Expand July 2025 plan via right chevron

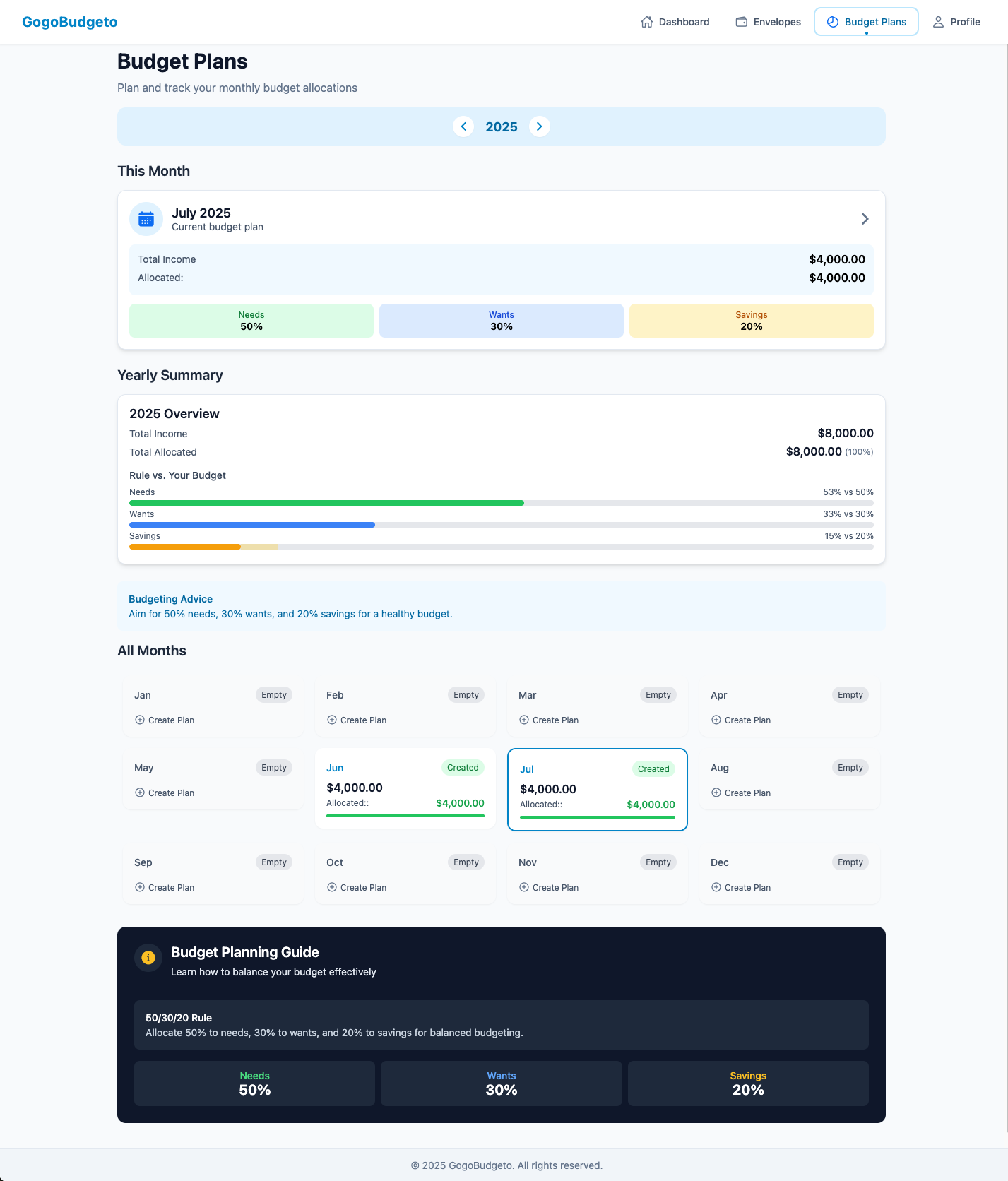click(865, 219)
